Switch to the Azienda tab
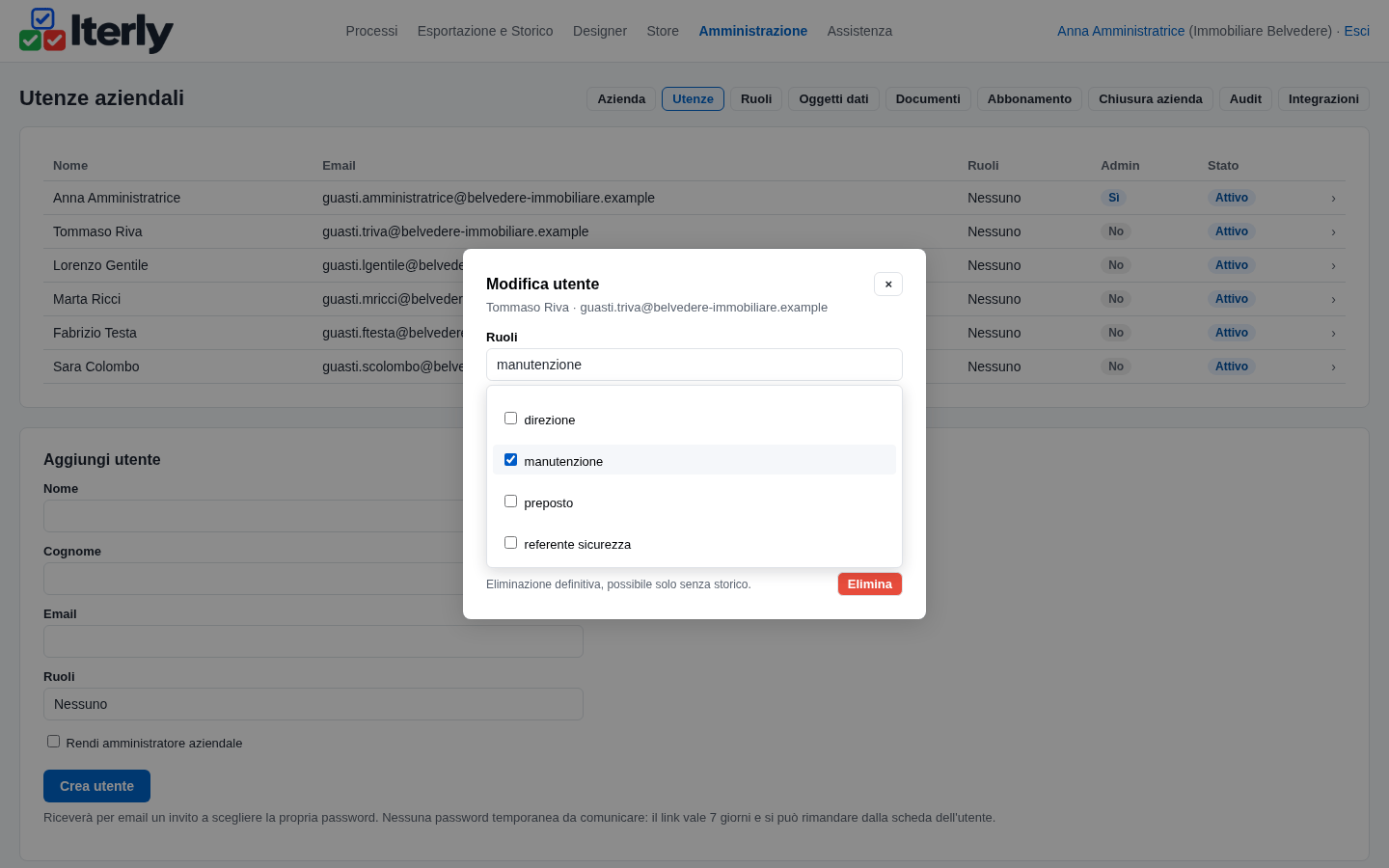This screenshot has width=1389, height=868. [x=621, y=99]
